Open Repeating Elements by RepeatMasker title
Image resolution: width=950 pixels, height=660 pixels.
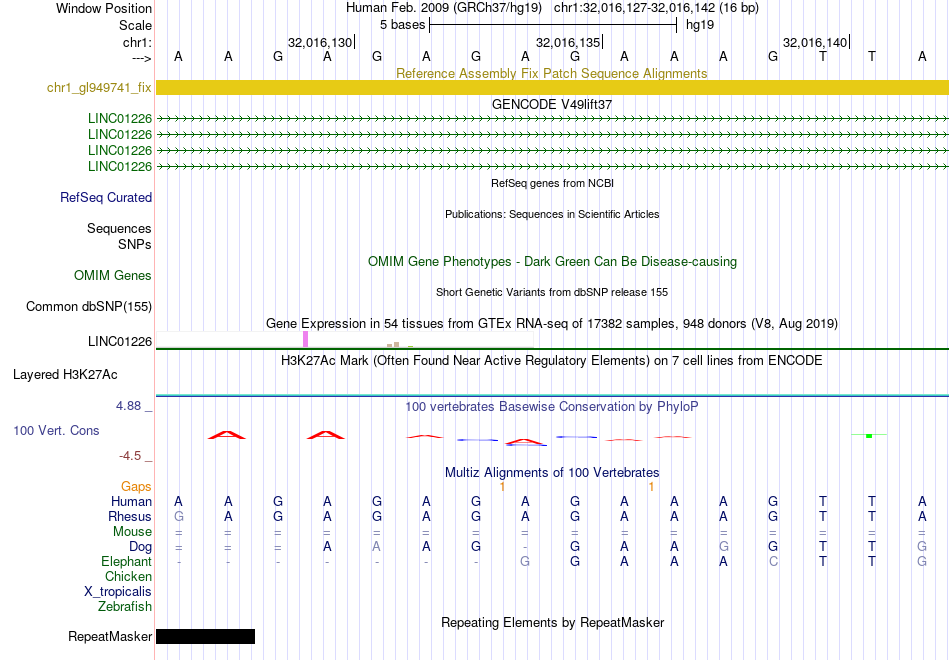553,623
